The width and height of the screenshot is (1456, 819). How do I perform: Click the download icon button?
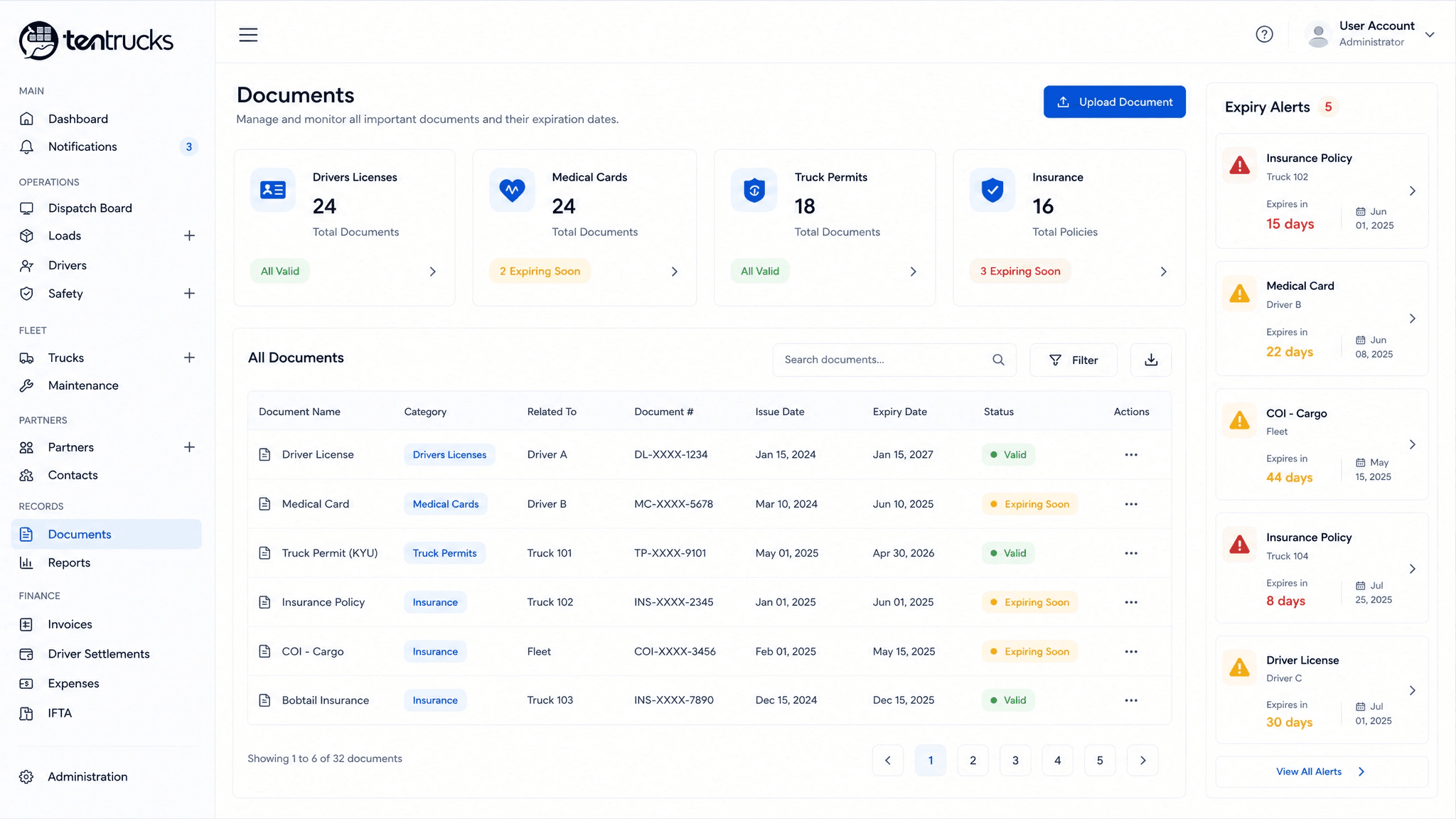tap(1151, 360)
